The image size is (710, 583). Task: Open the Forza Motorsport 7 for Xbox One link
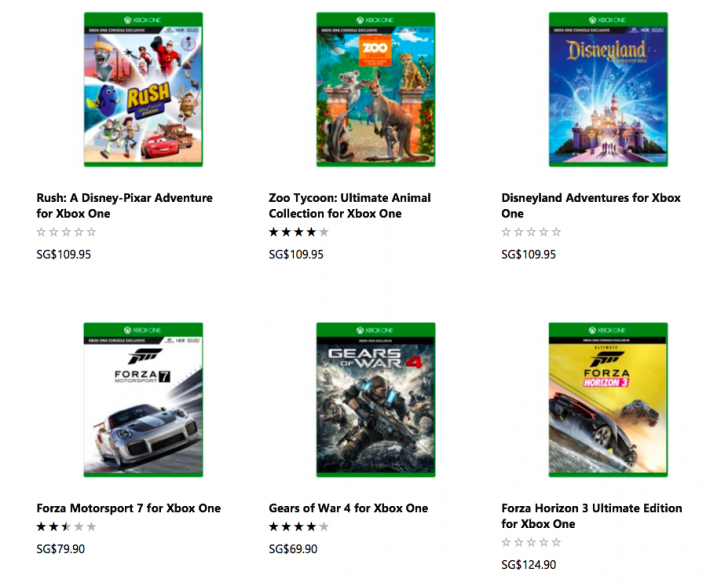(x=128, y=508)
